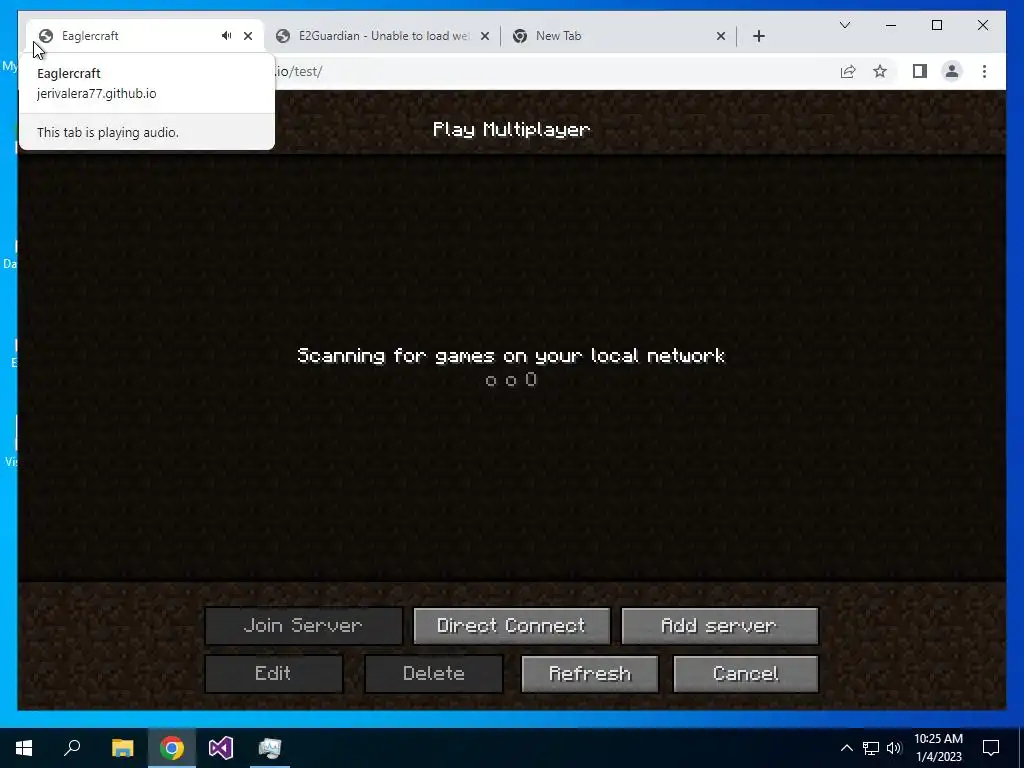
Task: Maximize the Chrome window
Action: [x=937, y=25]
